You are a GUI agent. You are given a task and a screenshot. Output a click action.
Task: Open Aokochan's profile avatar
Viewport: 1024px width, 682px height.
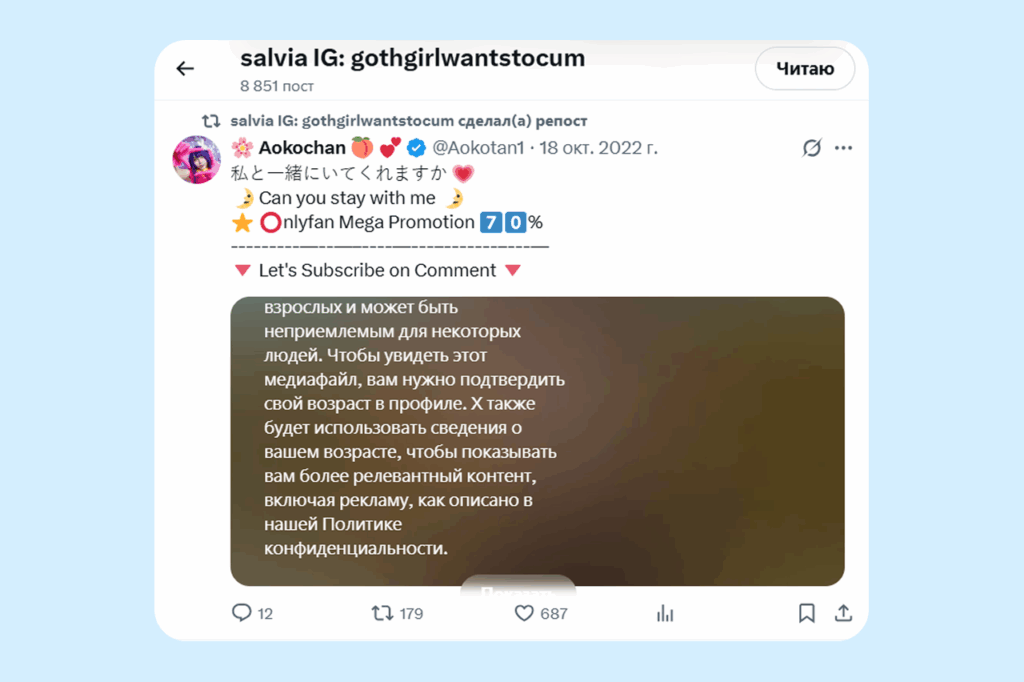pos(197,160)
